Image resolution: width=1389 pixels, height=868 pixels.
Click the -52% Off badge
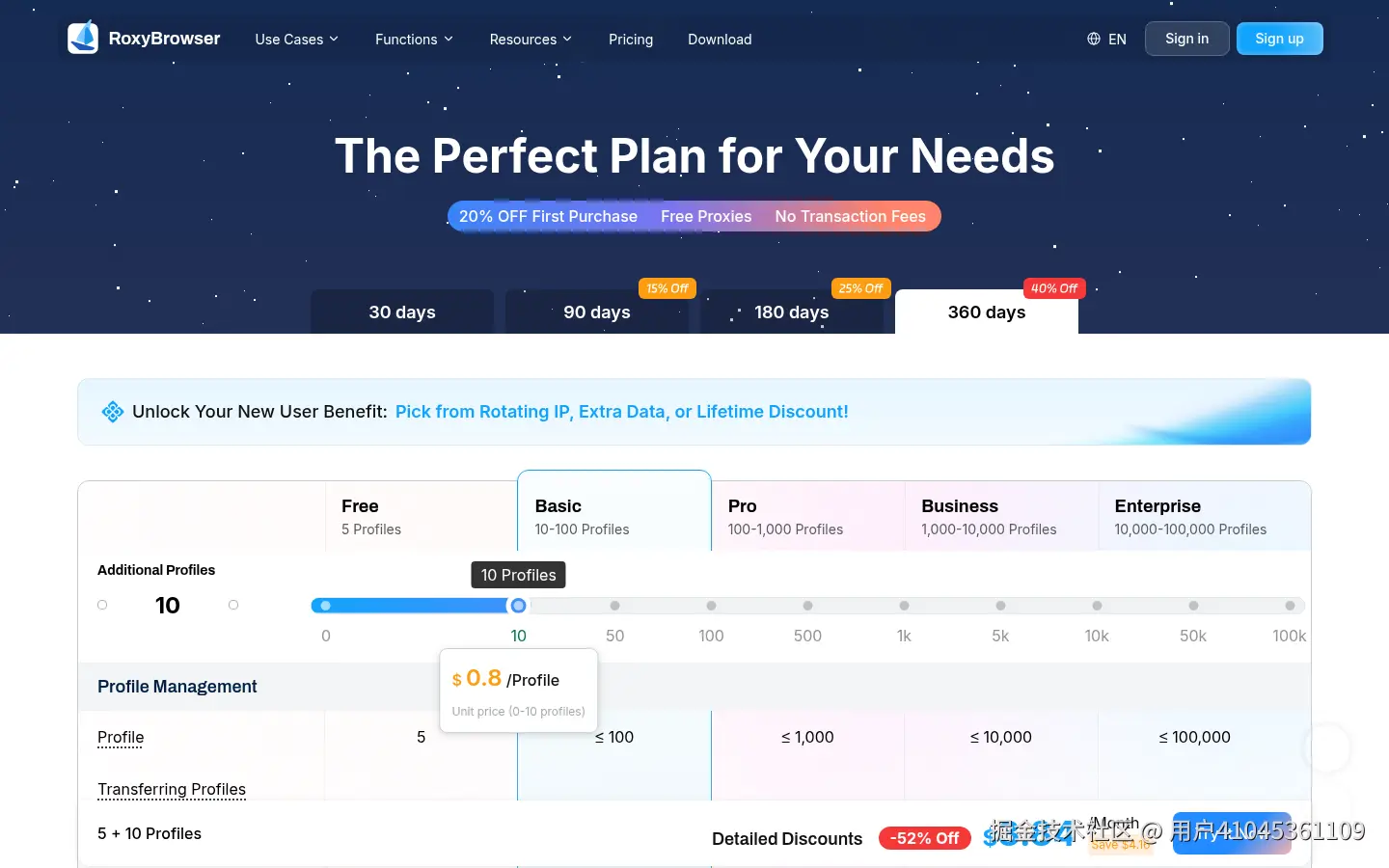coord(924,839)
